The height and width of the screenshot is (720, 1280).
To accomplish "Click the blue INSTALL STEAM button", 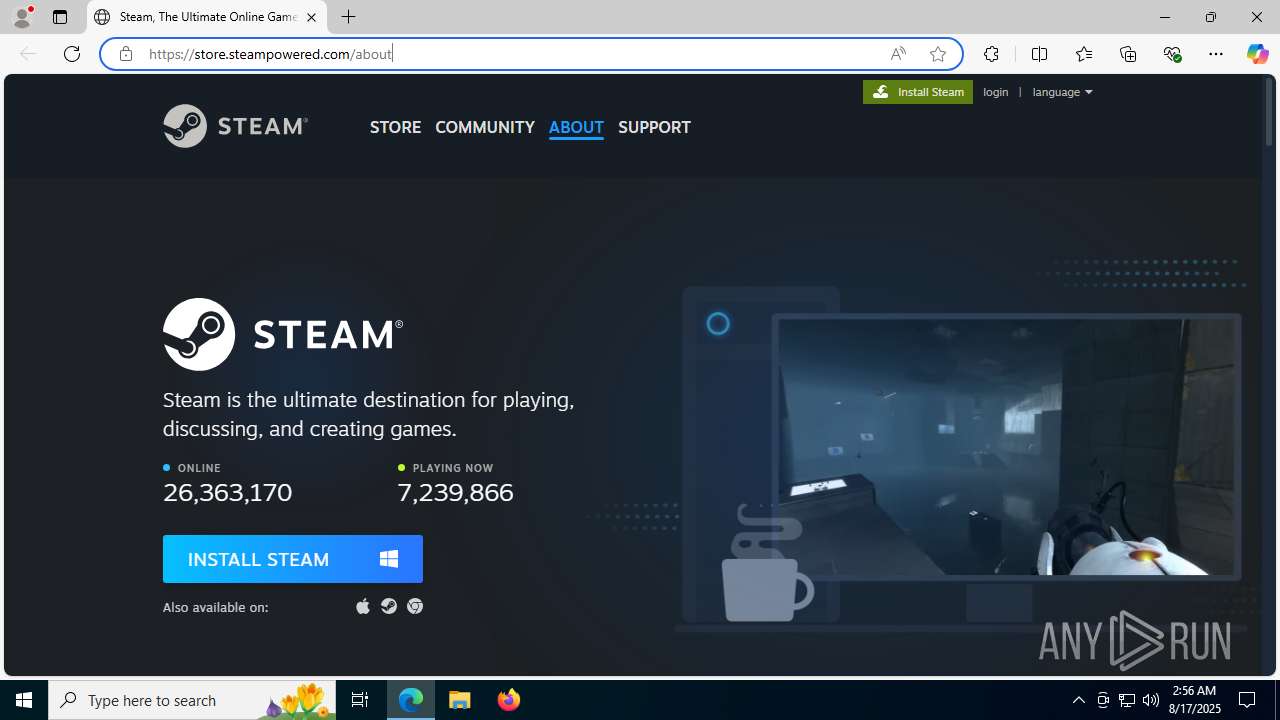I will click(x=293, y=559).
